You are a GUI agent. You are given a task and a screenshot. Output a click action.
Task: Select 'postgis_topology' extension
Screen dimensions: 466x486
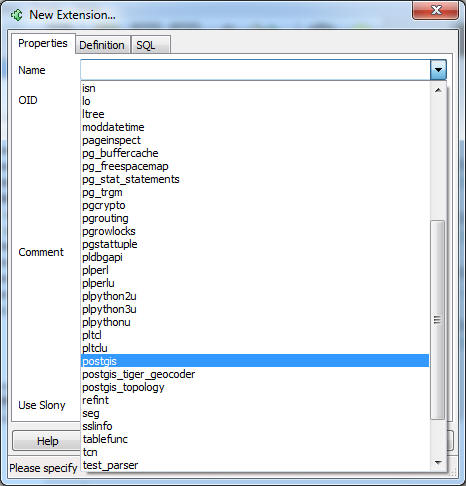click(255, 387)
